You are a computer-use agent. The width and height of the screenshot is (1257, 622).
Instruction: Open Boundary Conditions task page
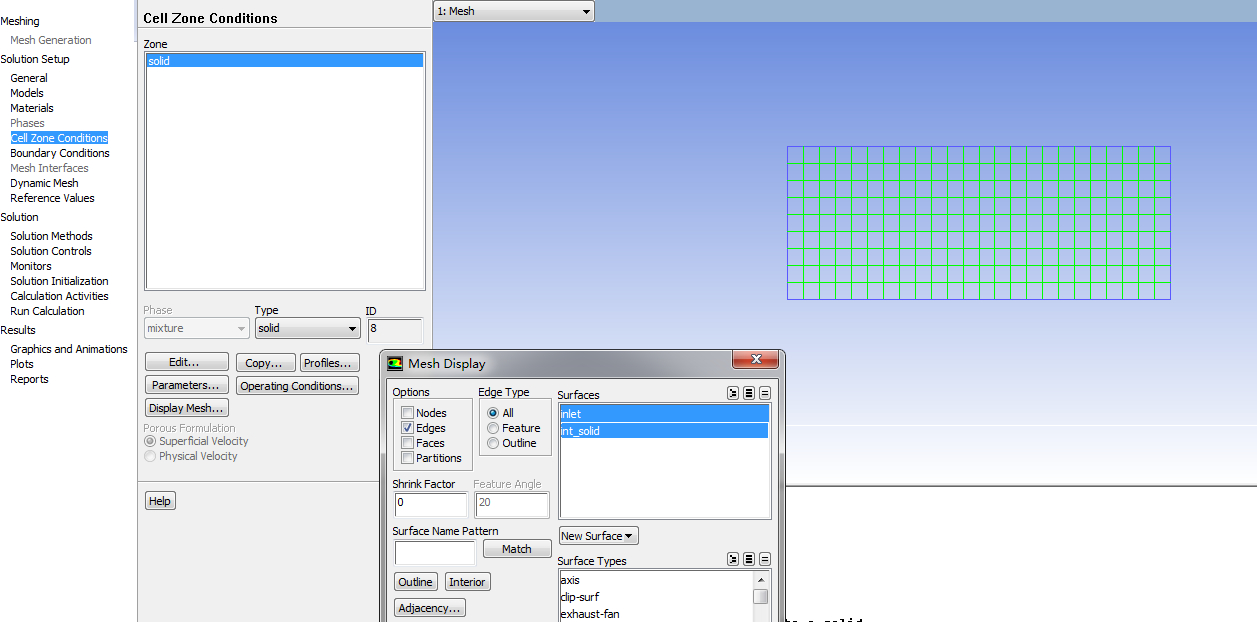coord(60,153)
